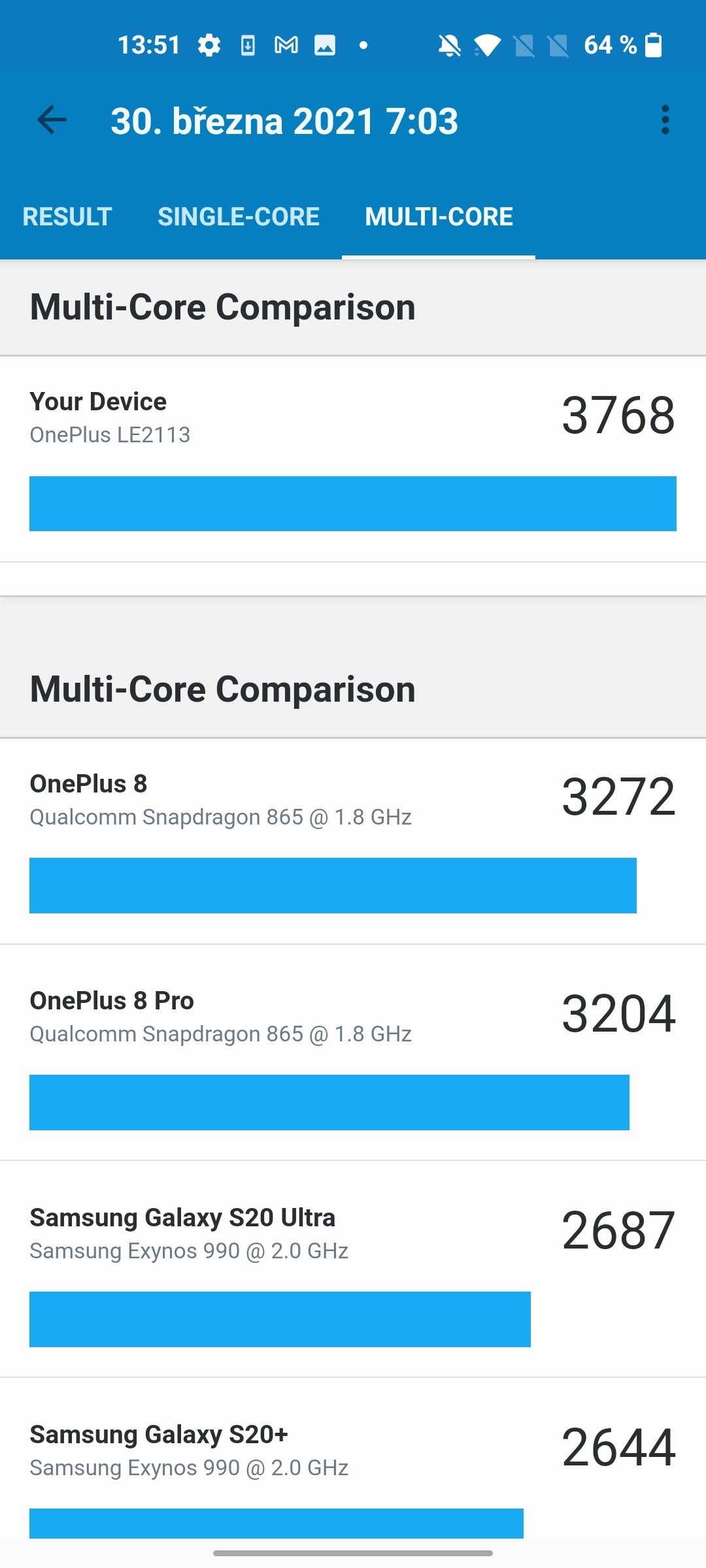The height and width of the screenshot is (1568, 706).
Task: Select the MULTI-CORE tab
Action: (x=439, y=216)
